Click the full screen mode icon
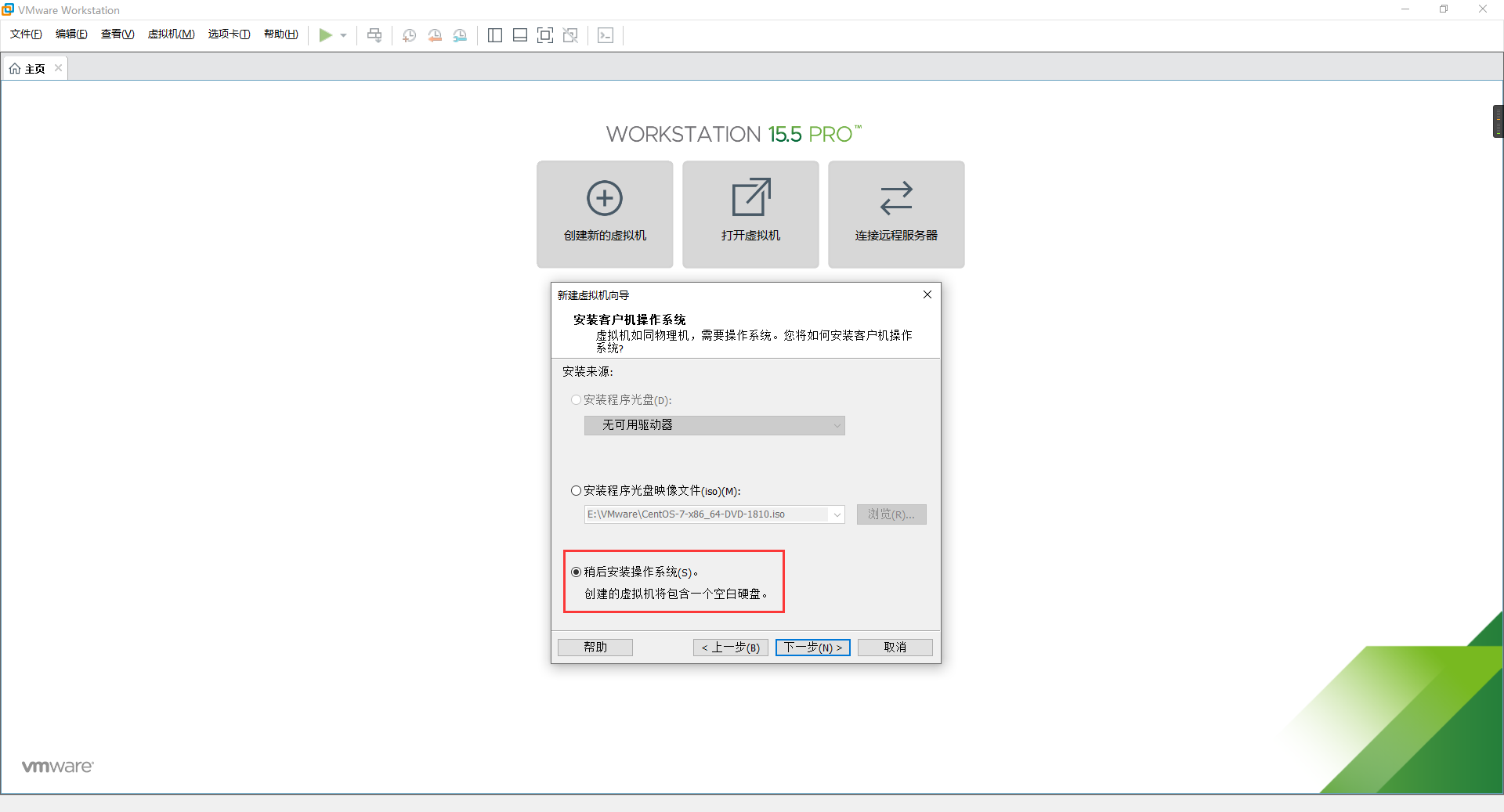This screenshot has height=812, width=1504. pos(545,35)
